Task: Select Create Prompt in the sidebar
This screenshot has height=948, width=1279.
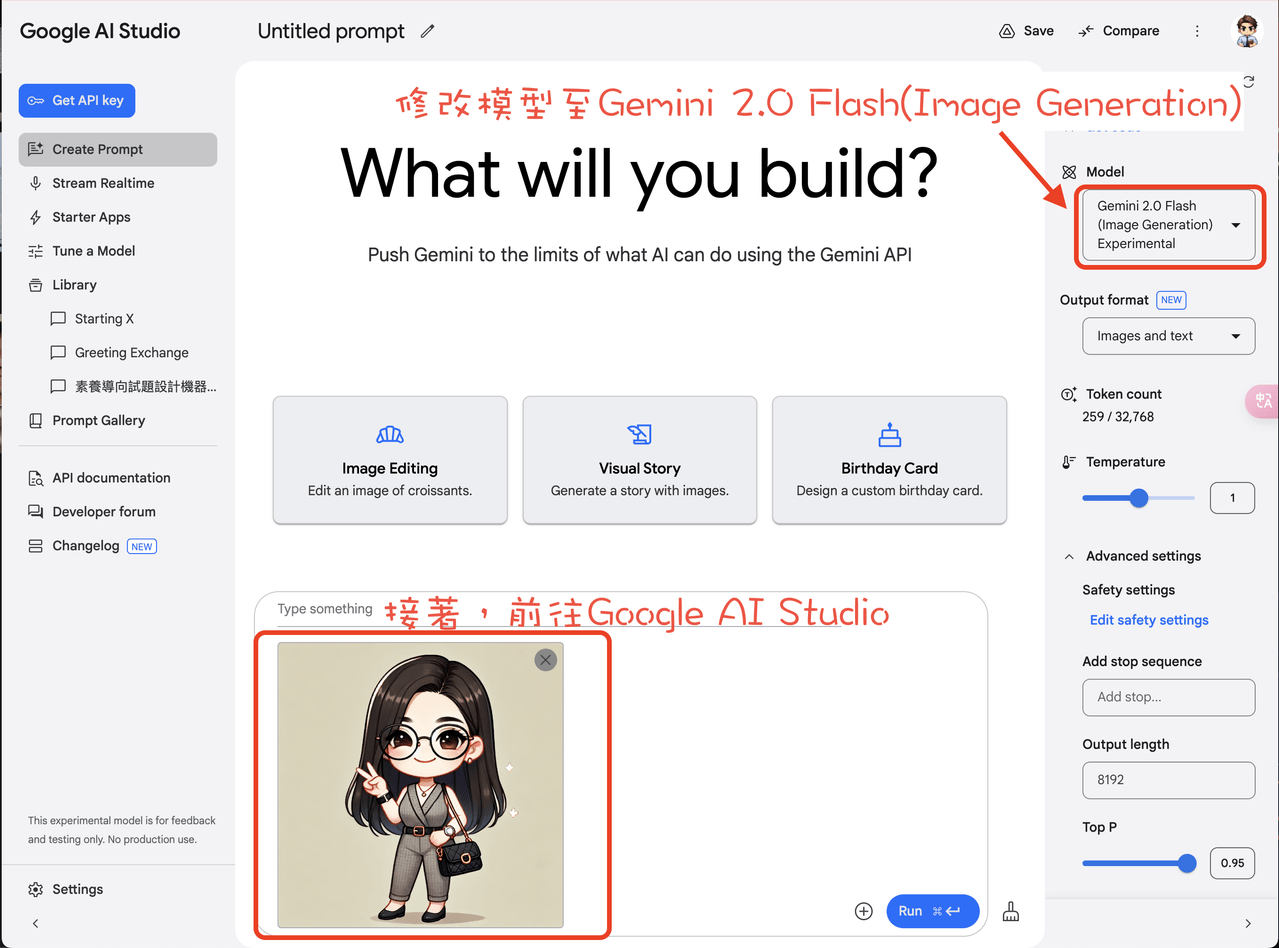Action: pyautogui.click(x=118, y=149)
